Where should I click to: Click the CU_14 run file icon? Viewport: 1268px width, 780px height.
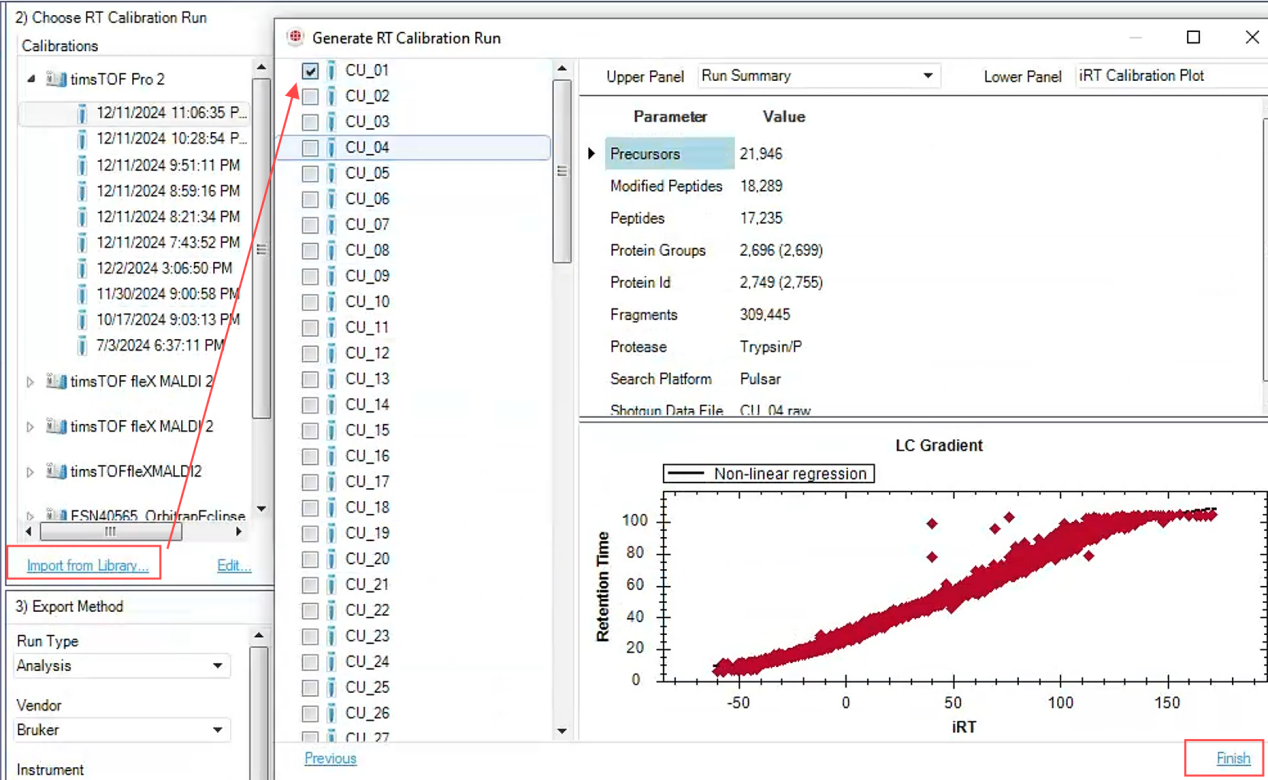[x=332, y=405]
